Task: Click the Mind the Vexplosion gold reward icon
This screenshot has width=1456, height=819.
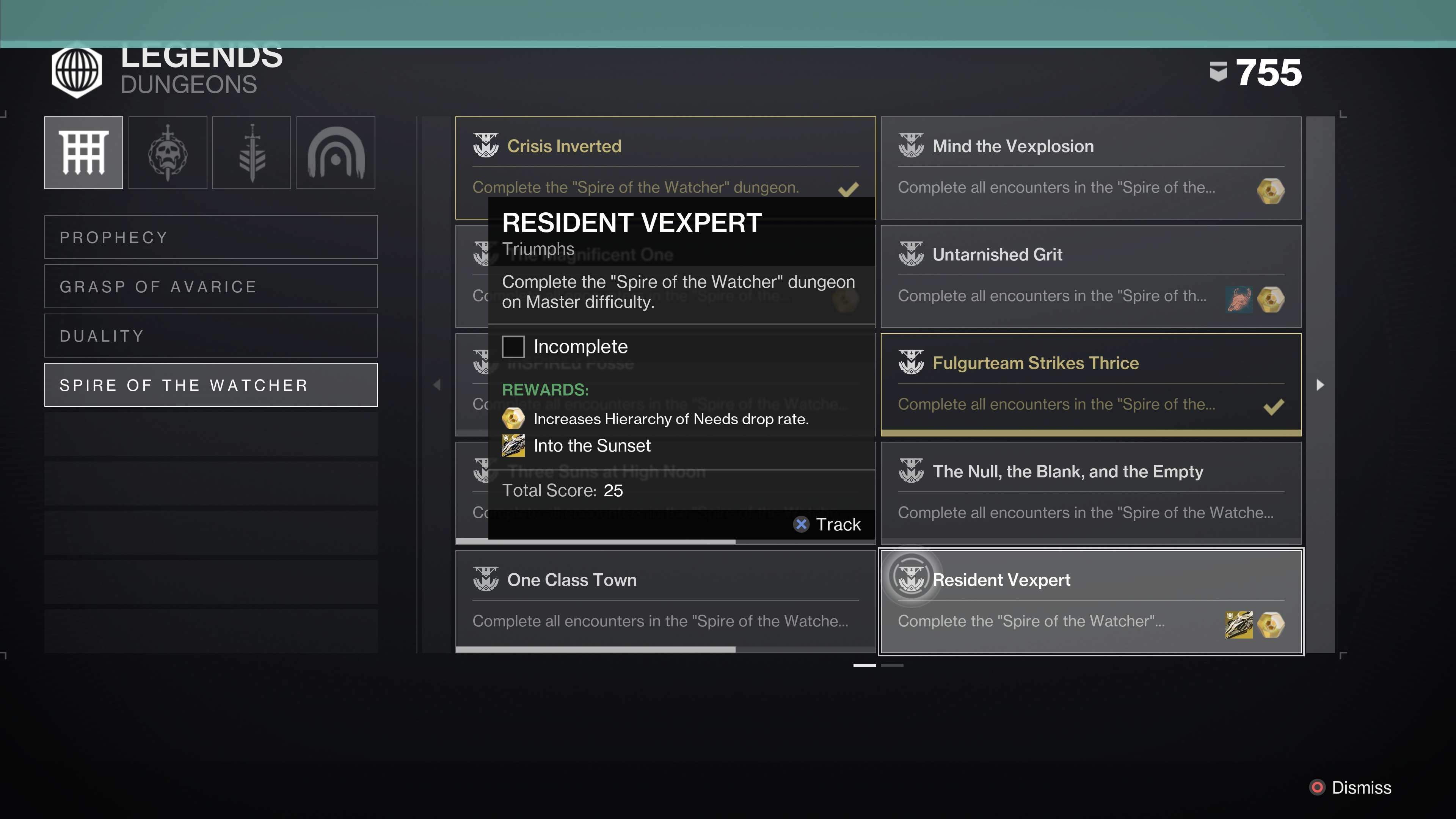Action: tap(1270, 190)
